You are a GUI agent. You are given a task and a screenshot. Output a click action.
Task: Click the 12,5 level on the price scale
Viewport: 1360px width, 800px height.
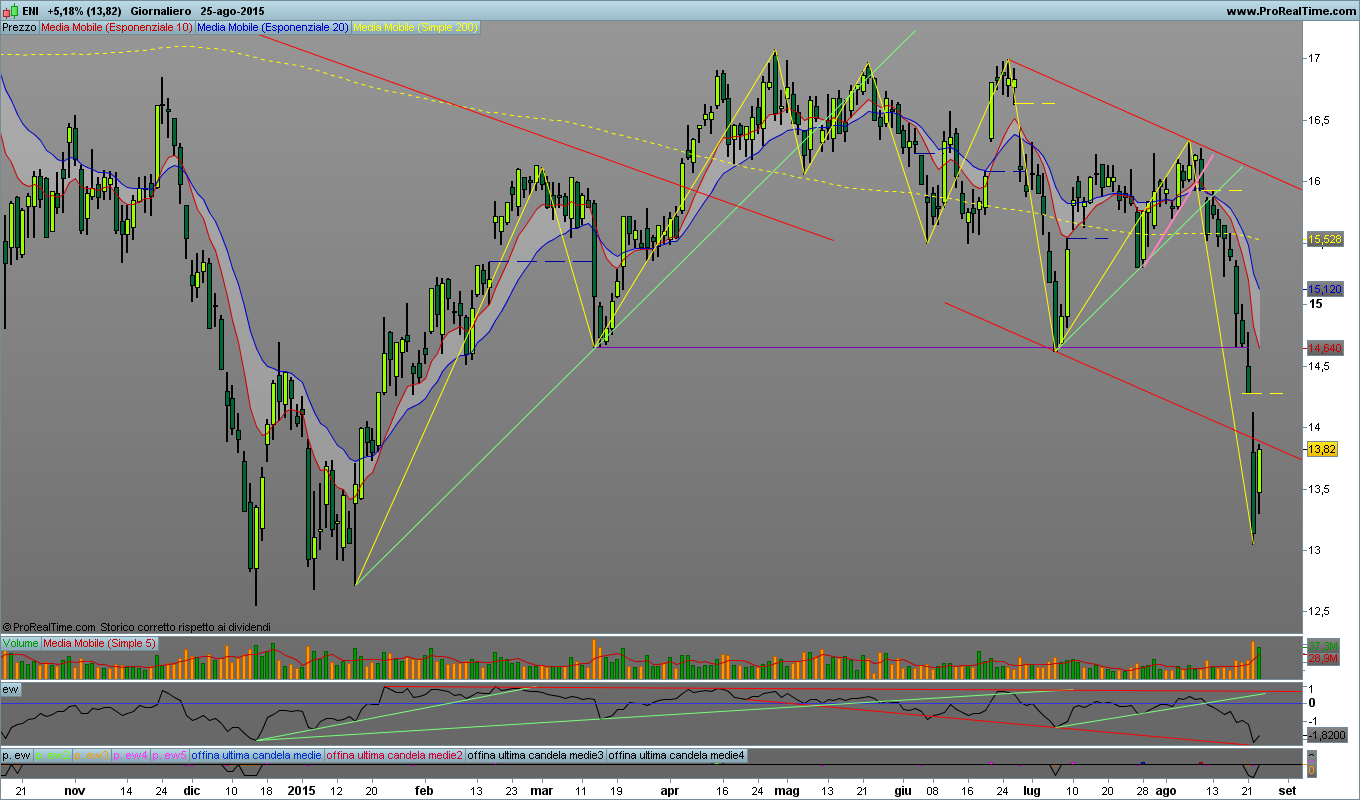(x=1321, y=612)
